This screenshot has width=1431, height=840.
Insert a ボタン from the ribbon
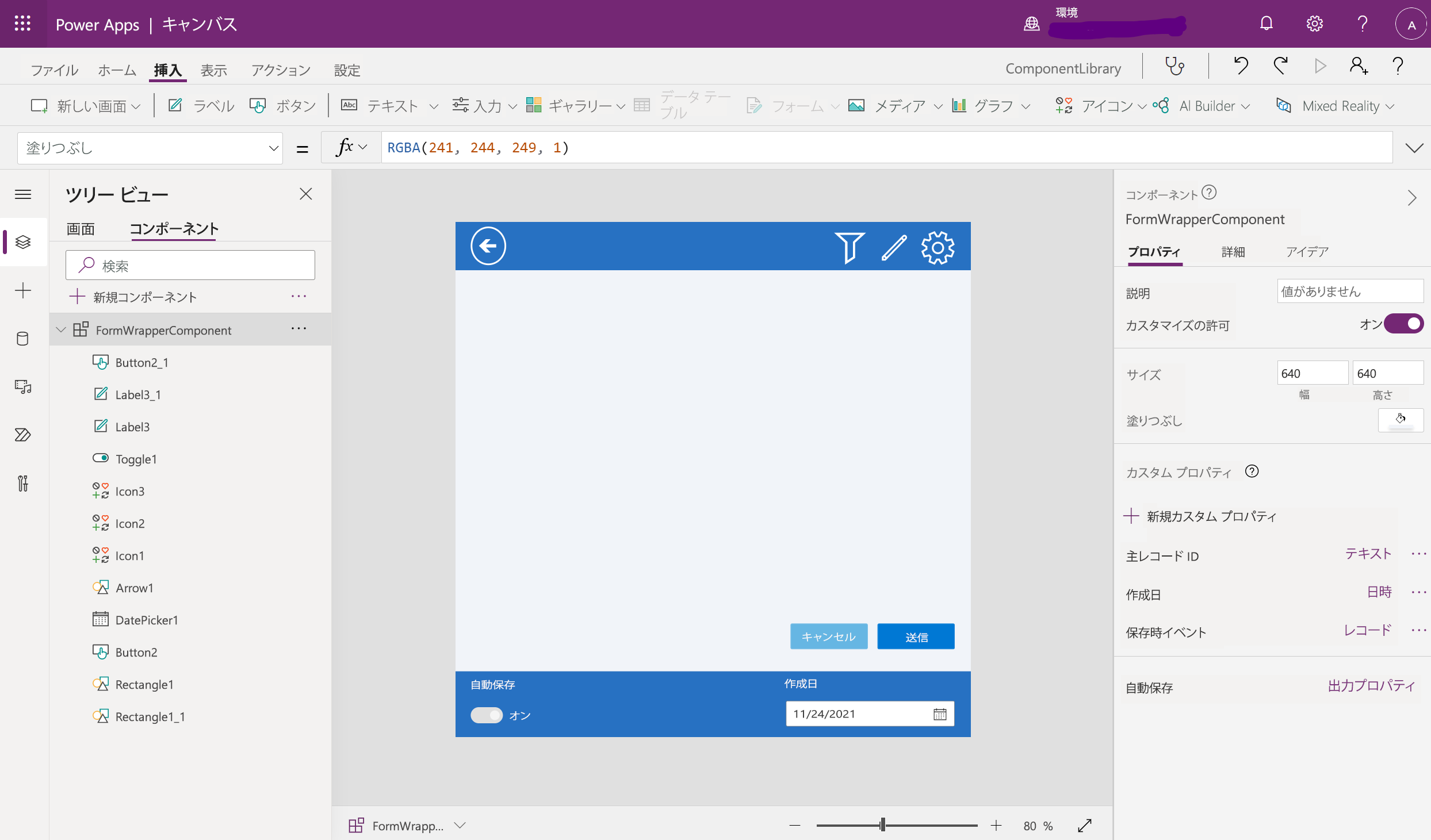283,106
